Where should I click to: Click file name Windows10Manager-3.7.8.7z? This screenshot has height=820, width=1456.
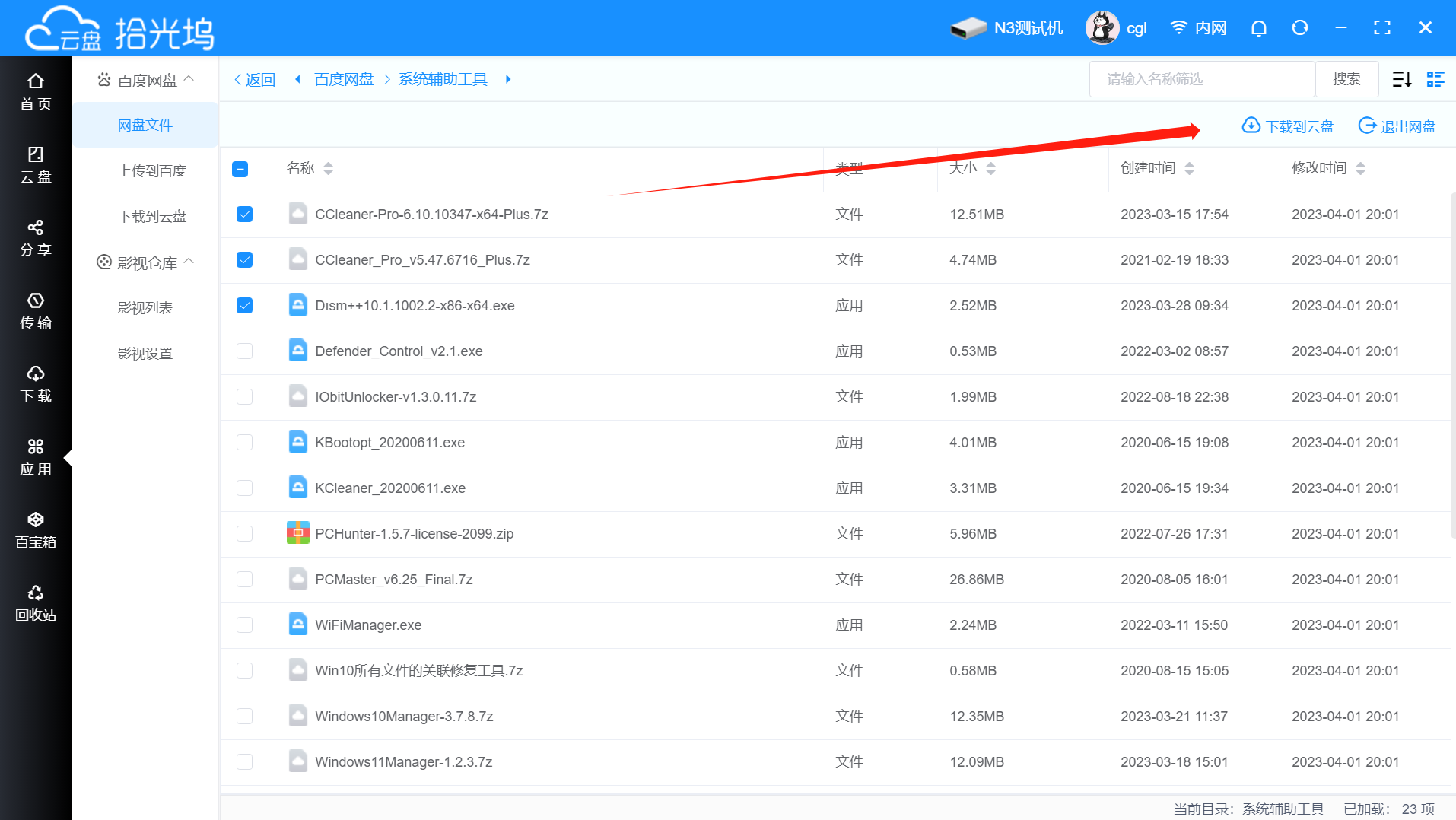pos(404,716)
